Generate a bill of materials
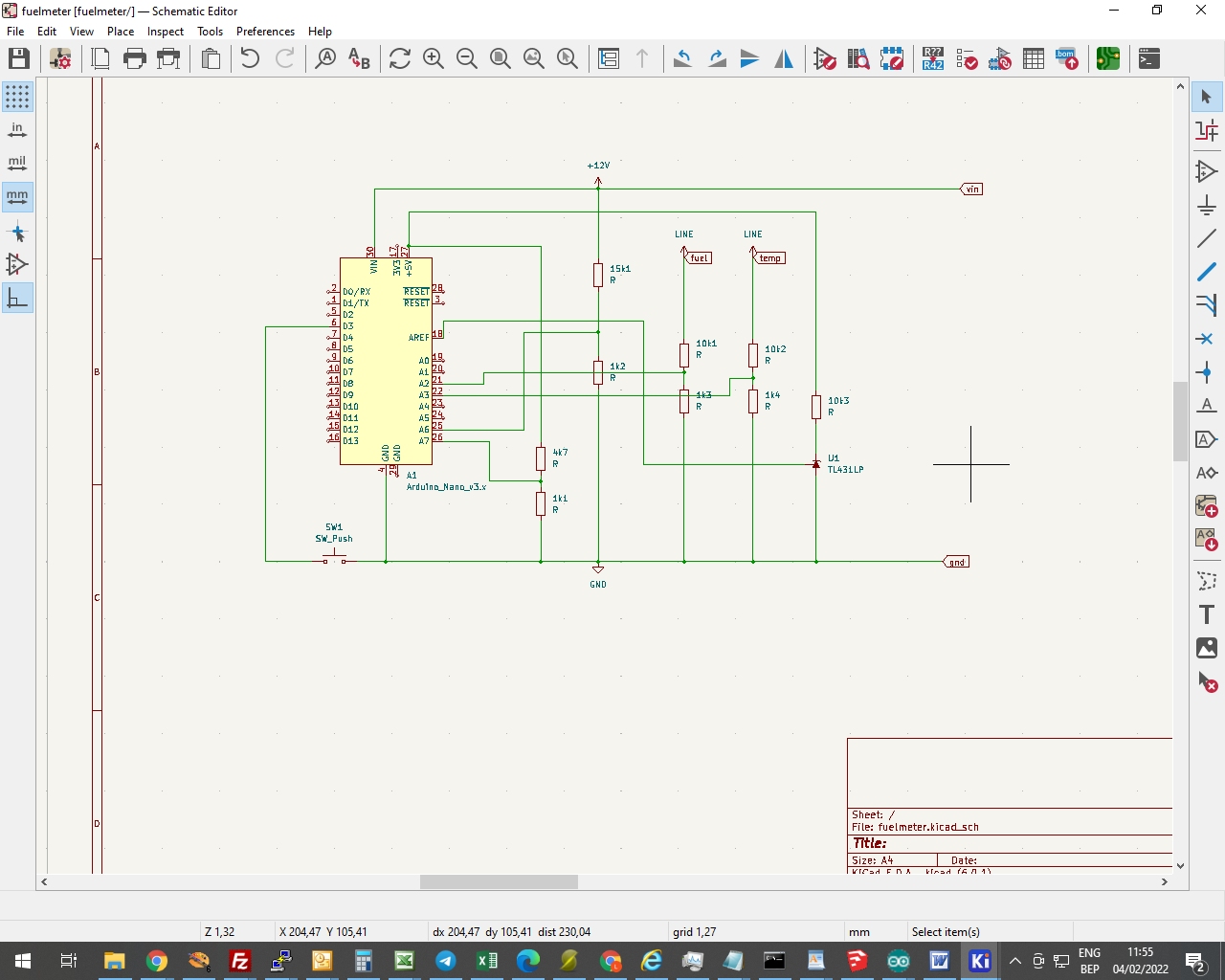 click(1067, 58)
